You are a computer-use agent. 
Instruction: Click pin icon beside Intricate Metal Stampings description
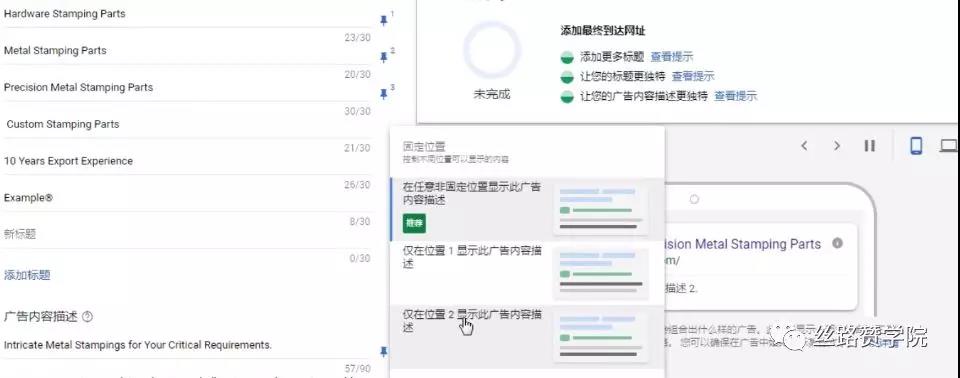coord(384,352)
